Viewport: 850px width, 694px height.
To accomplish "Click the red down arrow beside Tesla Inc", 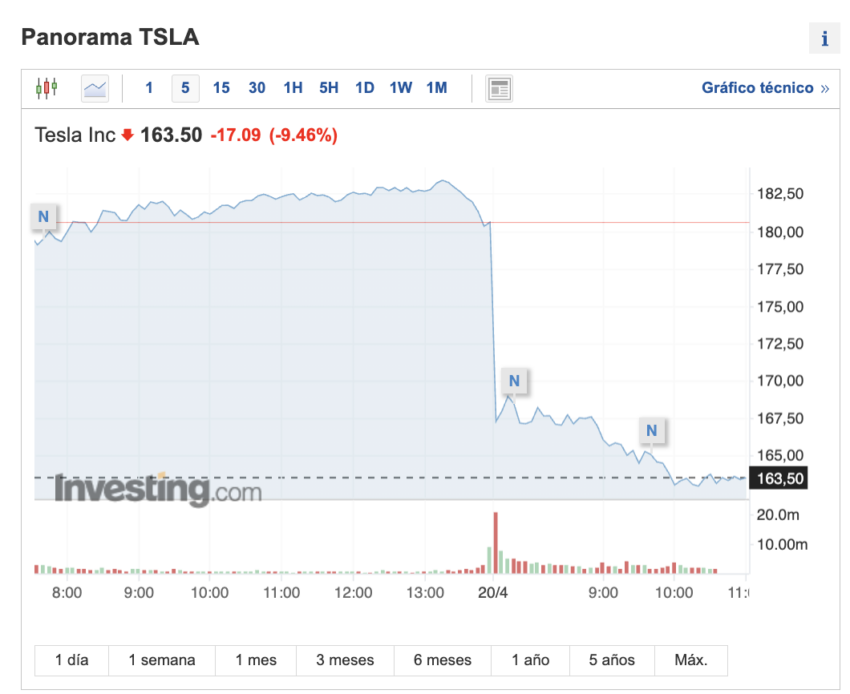I will tap(127, 135).
